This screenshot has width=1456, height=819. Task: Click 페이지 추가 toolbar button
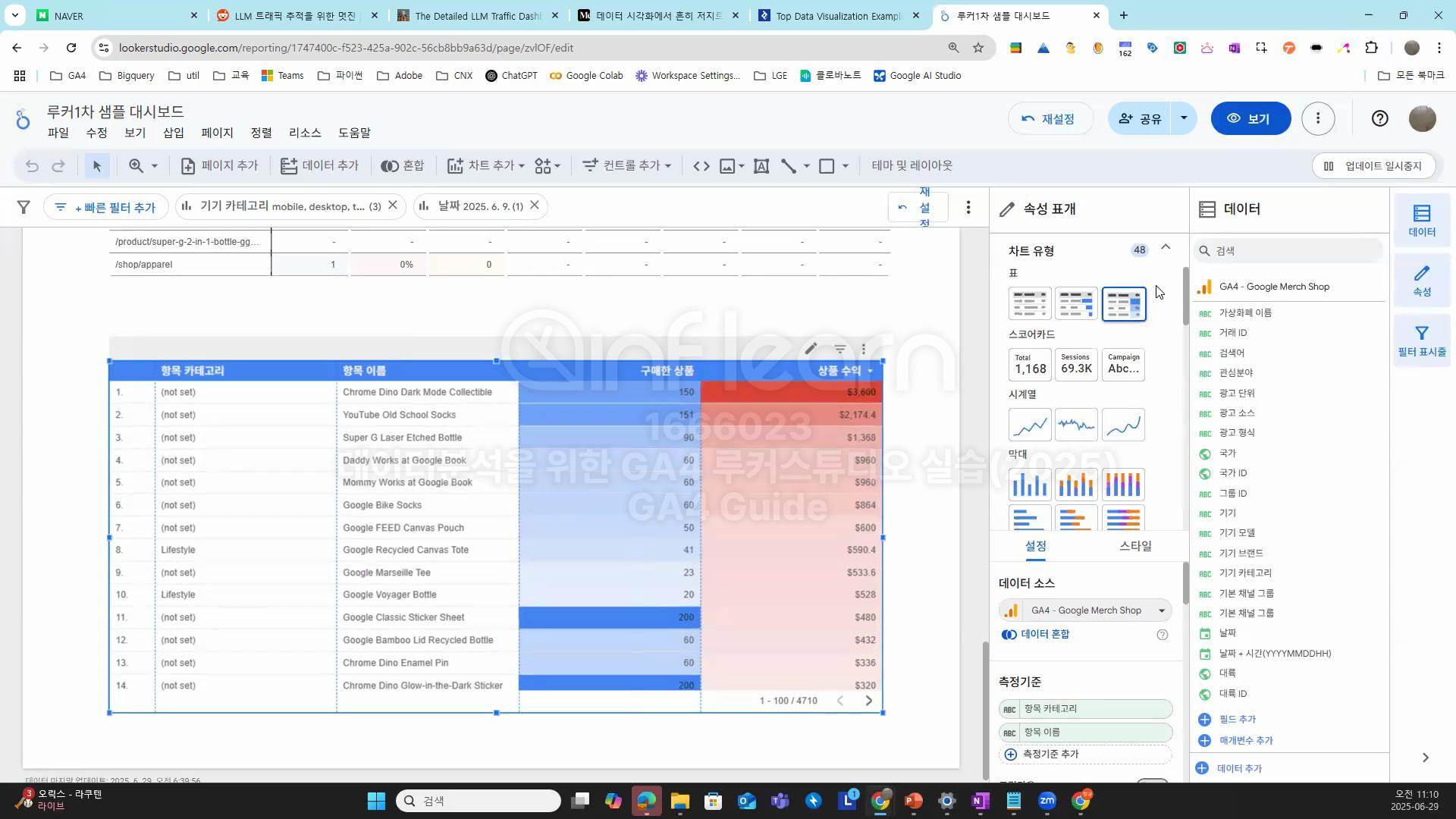(x=220, y=166)
